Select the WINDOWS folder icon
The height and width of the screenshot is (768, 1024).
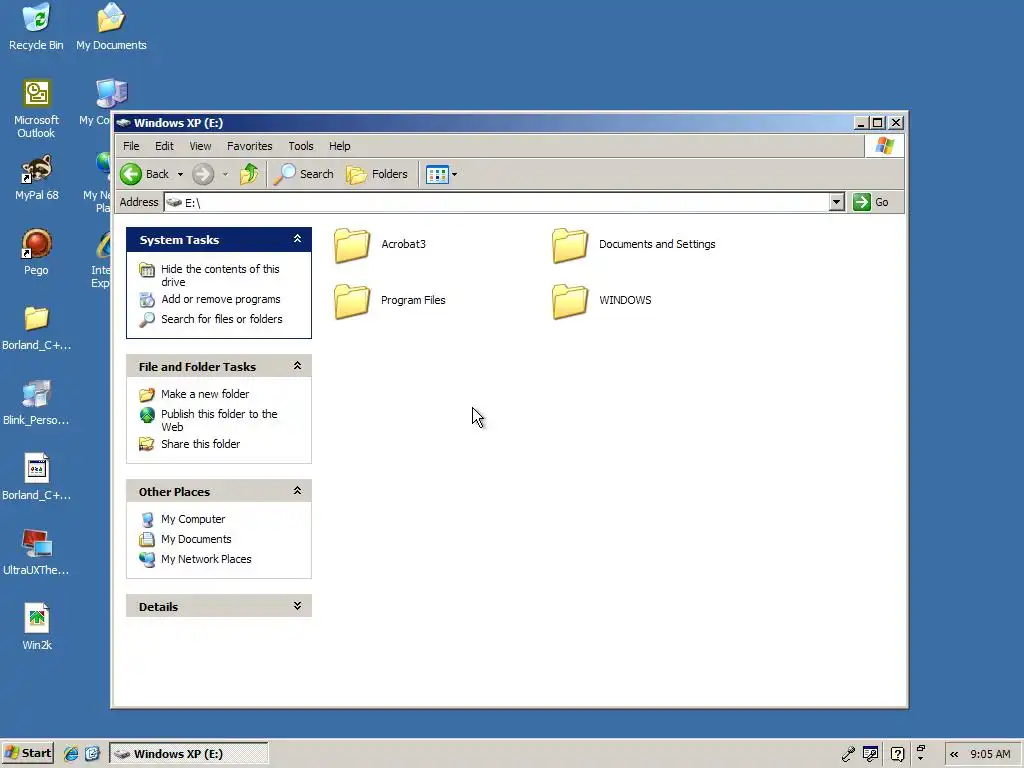pyautogui.click(x=569, y=301)
